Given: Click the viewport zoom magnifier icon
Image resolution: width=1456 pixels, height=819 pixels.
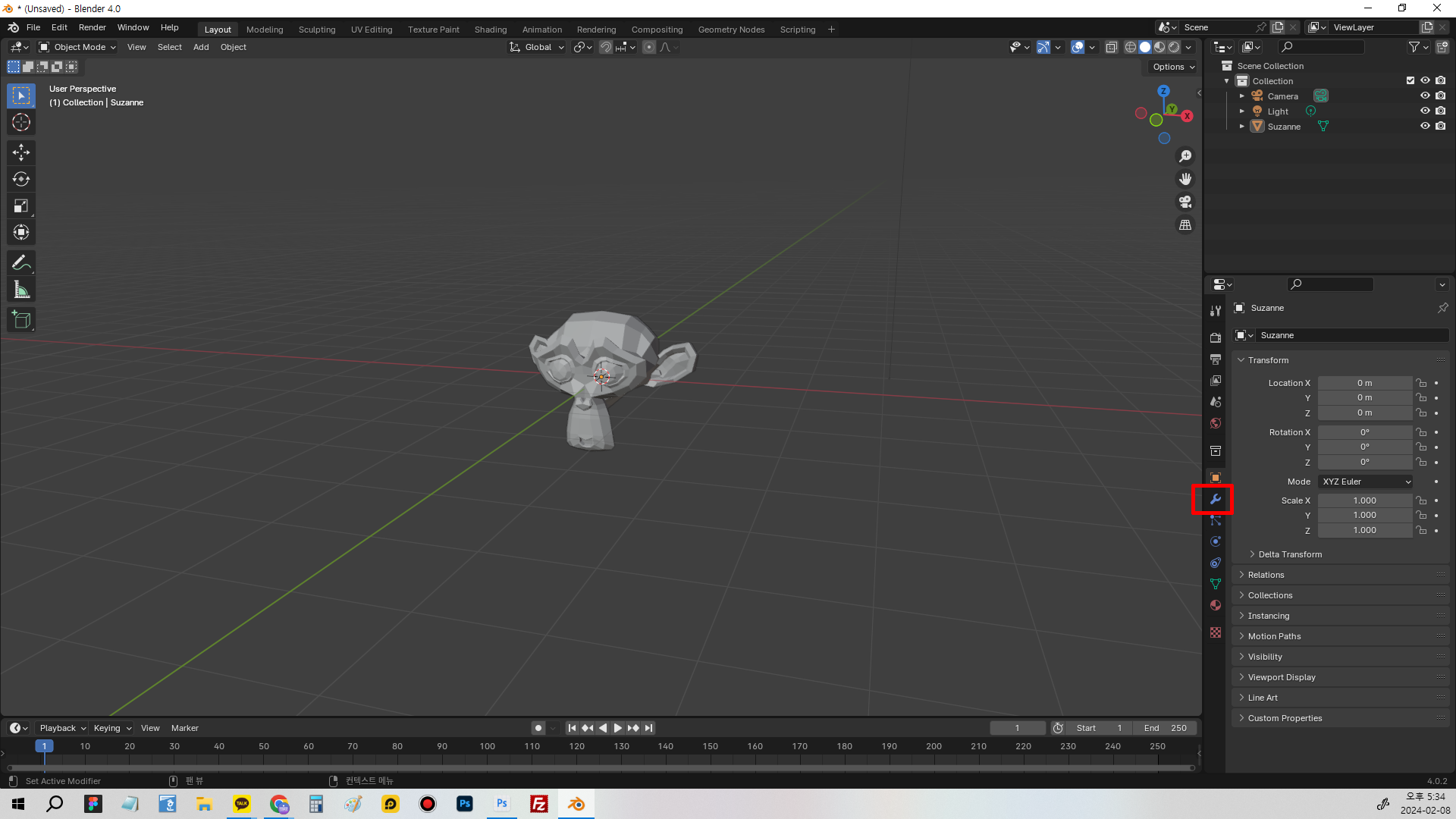Looking at the screenshot, I should click(1185, 156).
